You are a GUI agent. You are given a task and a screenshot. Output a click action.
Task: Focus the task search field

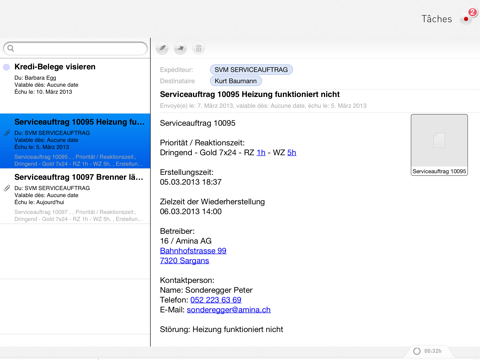[x=75, y=49]
